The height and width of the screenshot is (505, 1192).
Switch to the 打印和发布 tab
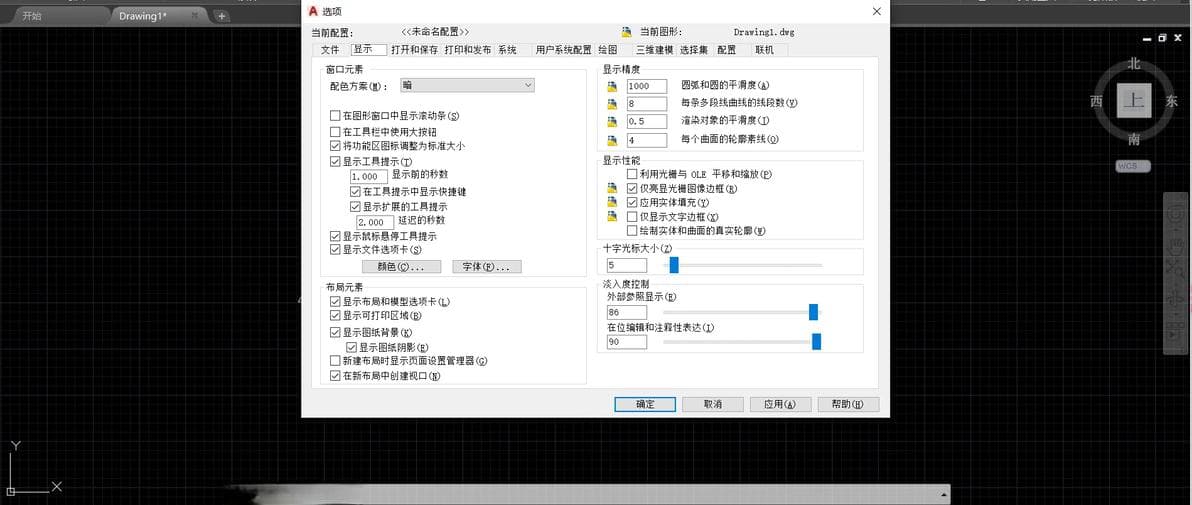[x=468, y=50]
